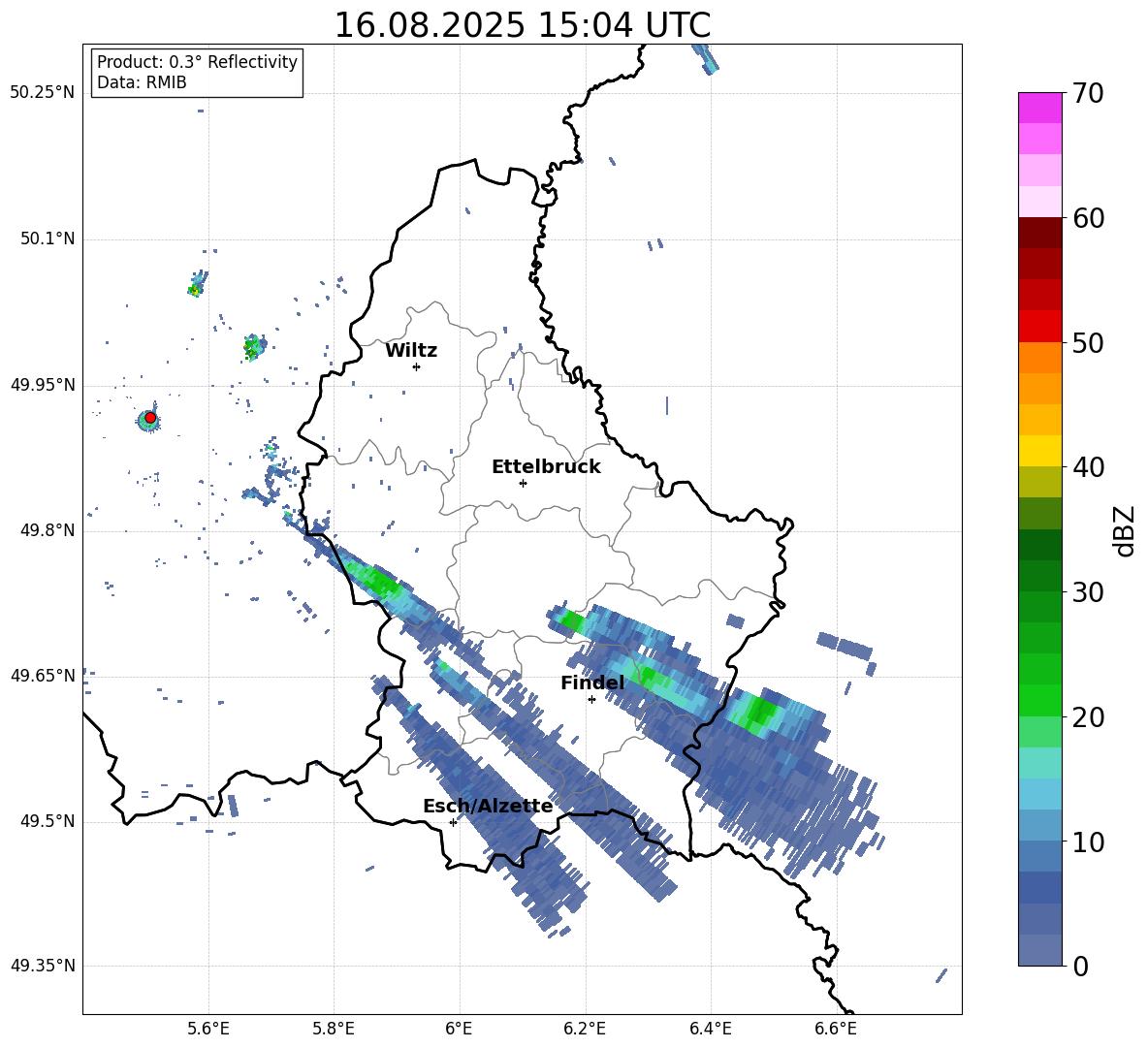Screen dimensions: 1148x1048
Task: Click the cross marker below Findel
Action: [x=591, y=700]
